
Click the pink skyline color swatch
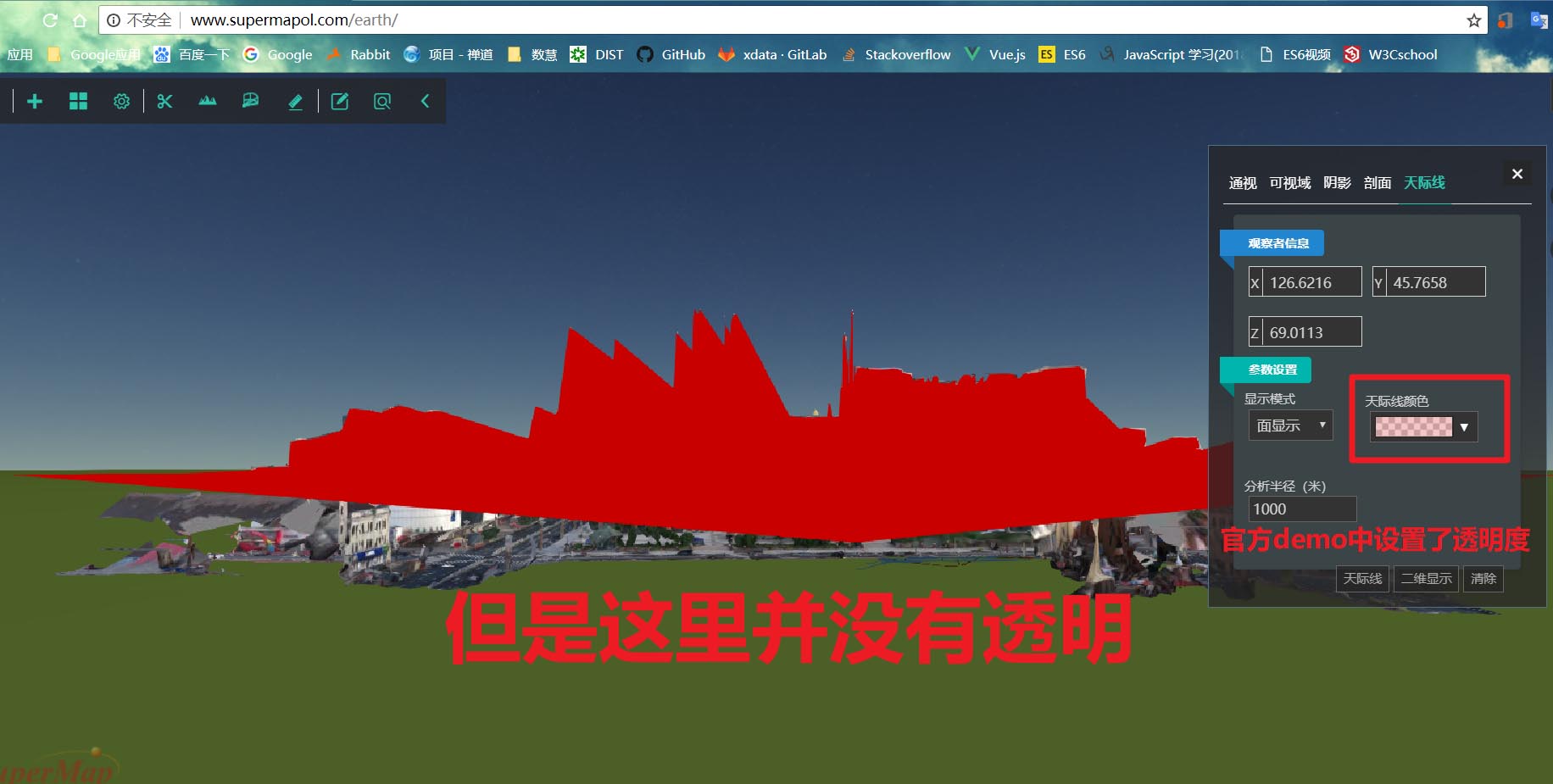(x=1413, y=427)
